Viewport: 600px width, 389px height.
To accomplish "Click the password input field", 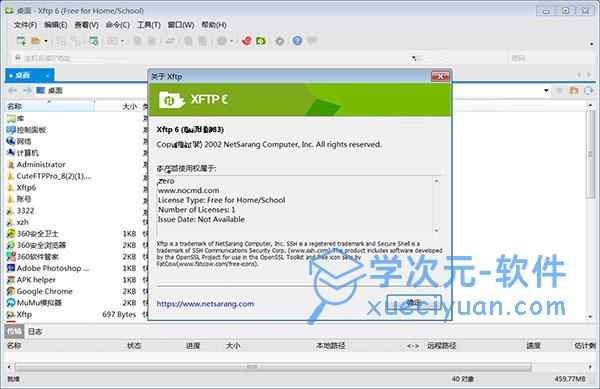I will [551, 58].
